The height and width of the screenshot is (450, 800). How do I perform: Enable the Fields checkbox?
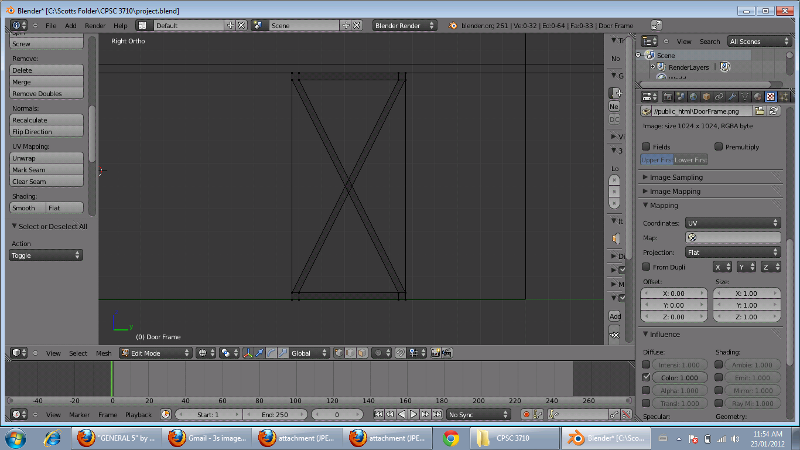click(646, 146)
